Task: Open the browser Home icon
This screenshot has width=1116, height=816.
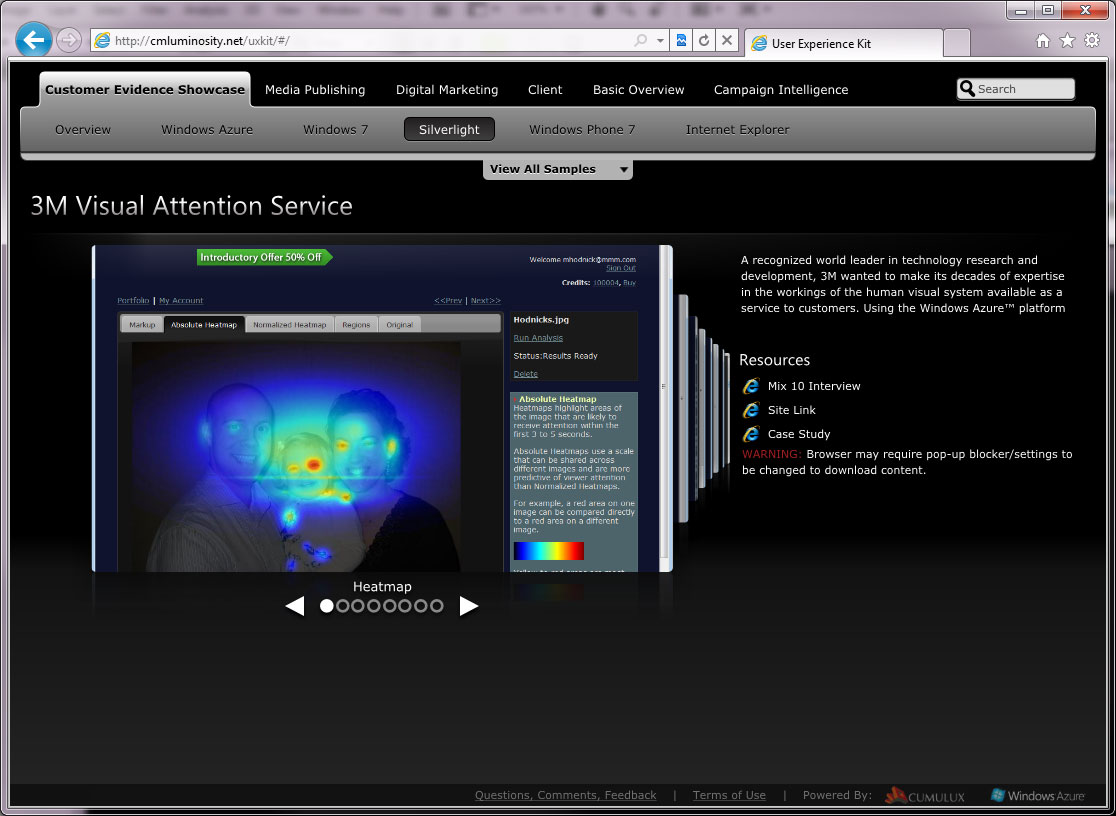Action: (1043, 41)
